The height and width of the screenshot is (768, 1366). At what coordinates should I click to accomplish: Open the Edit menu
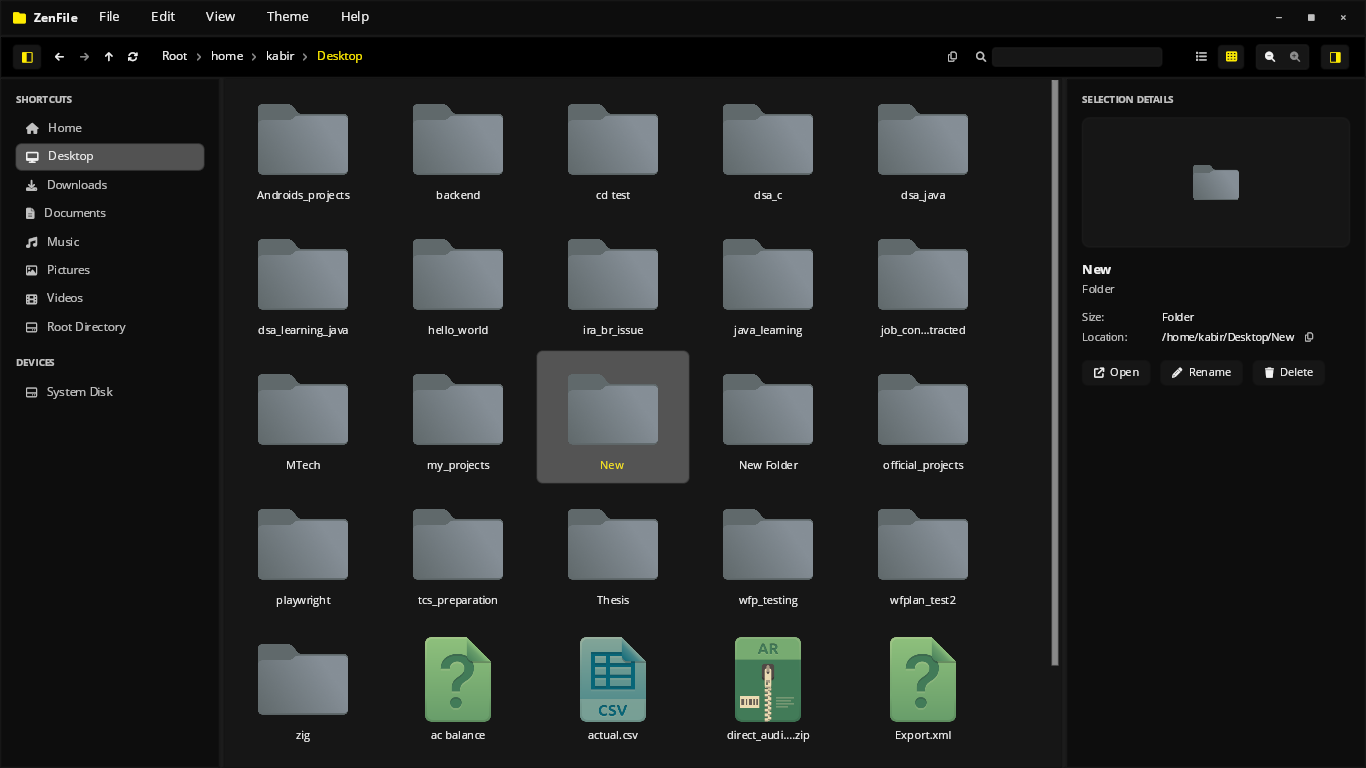tap(163, 17)
